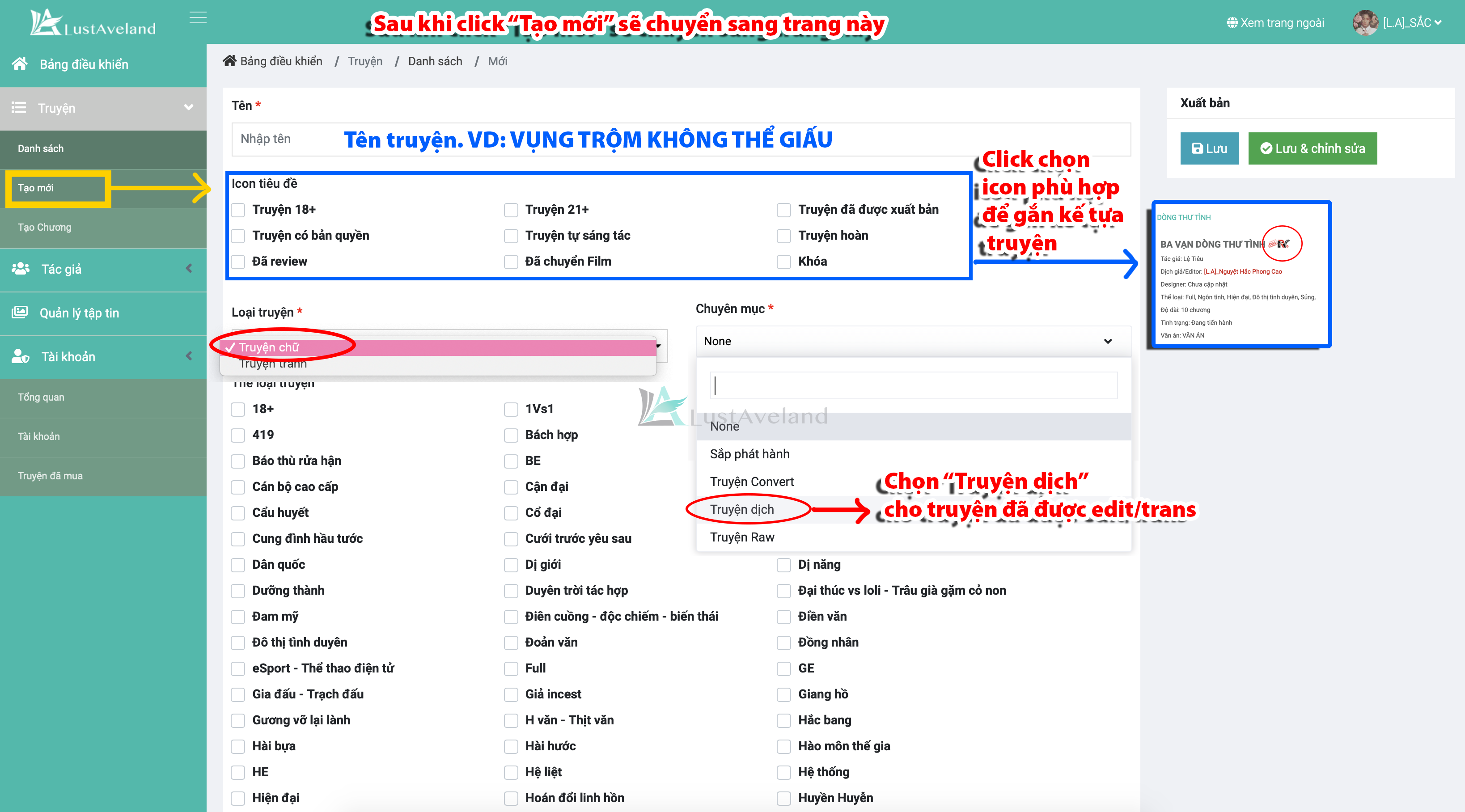Click the home icon in breadcrumb
The height and width of the screenshot is (812, 1465).
[x=229, y=61]
